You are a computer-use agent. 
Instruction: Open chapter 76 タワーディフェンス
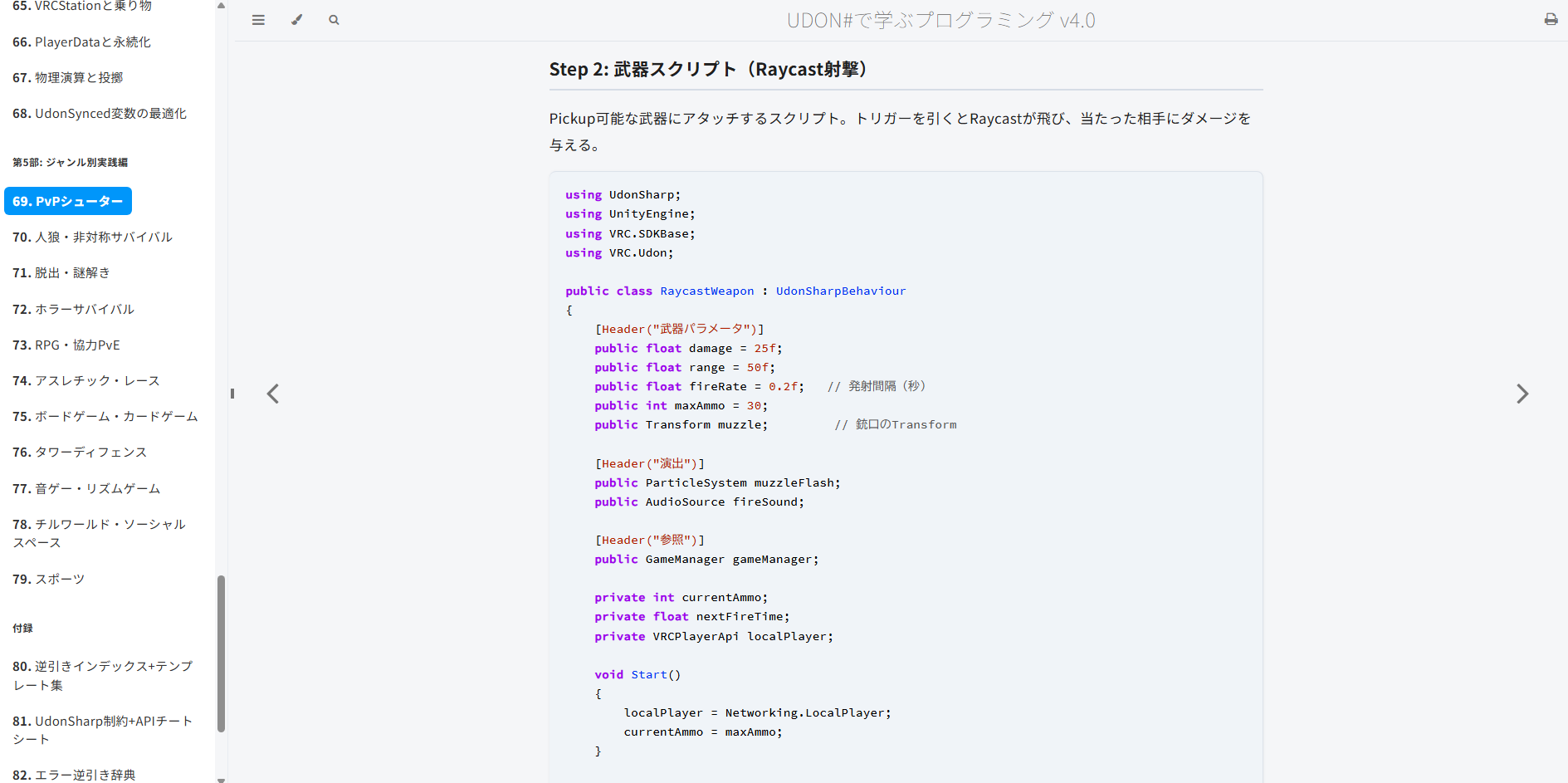tap(80, 453)
